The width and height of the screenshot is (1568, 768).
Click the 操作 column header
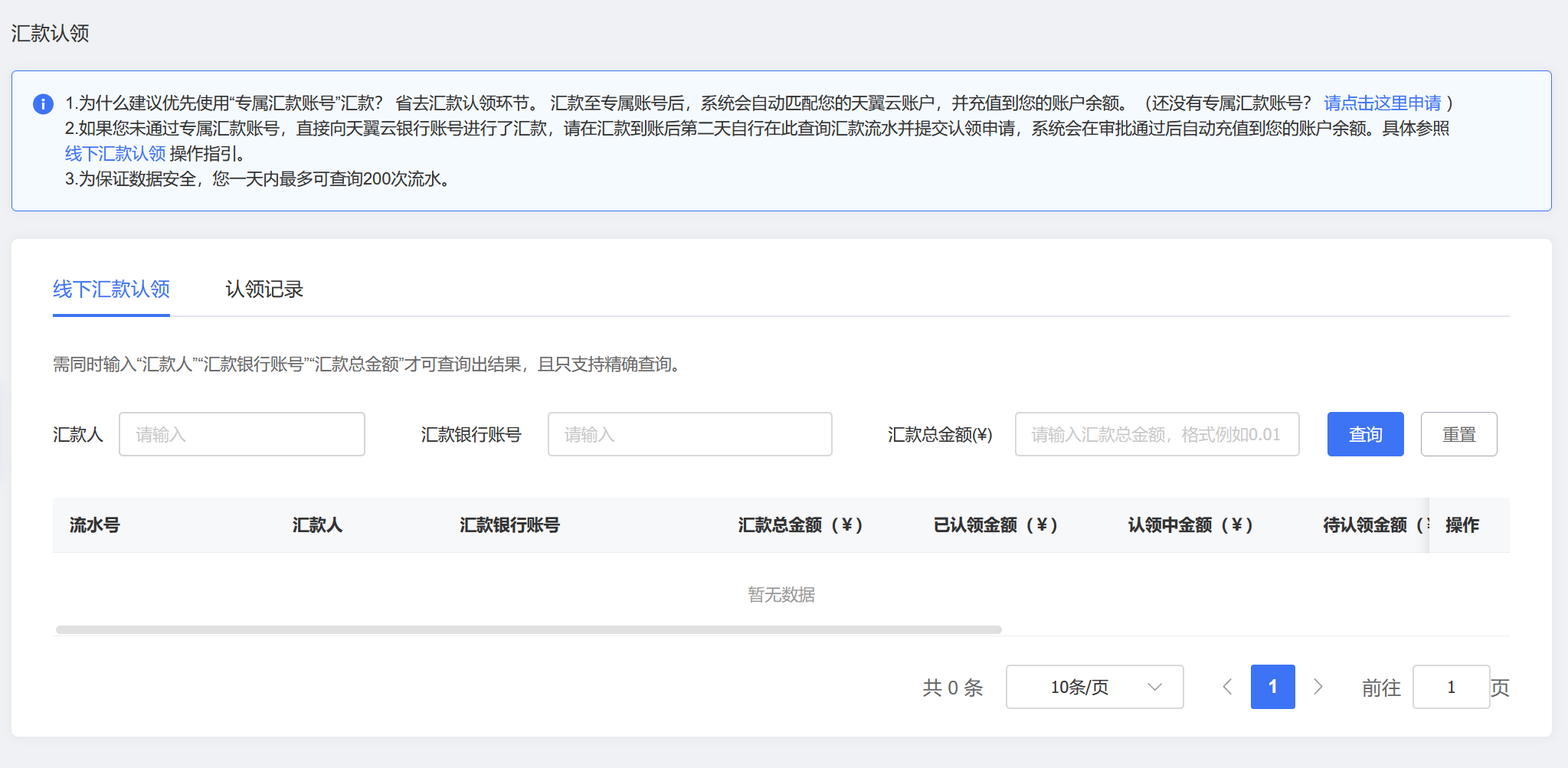[1462, 525]
